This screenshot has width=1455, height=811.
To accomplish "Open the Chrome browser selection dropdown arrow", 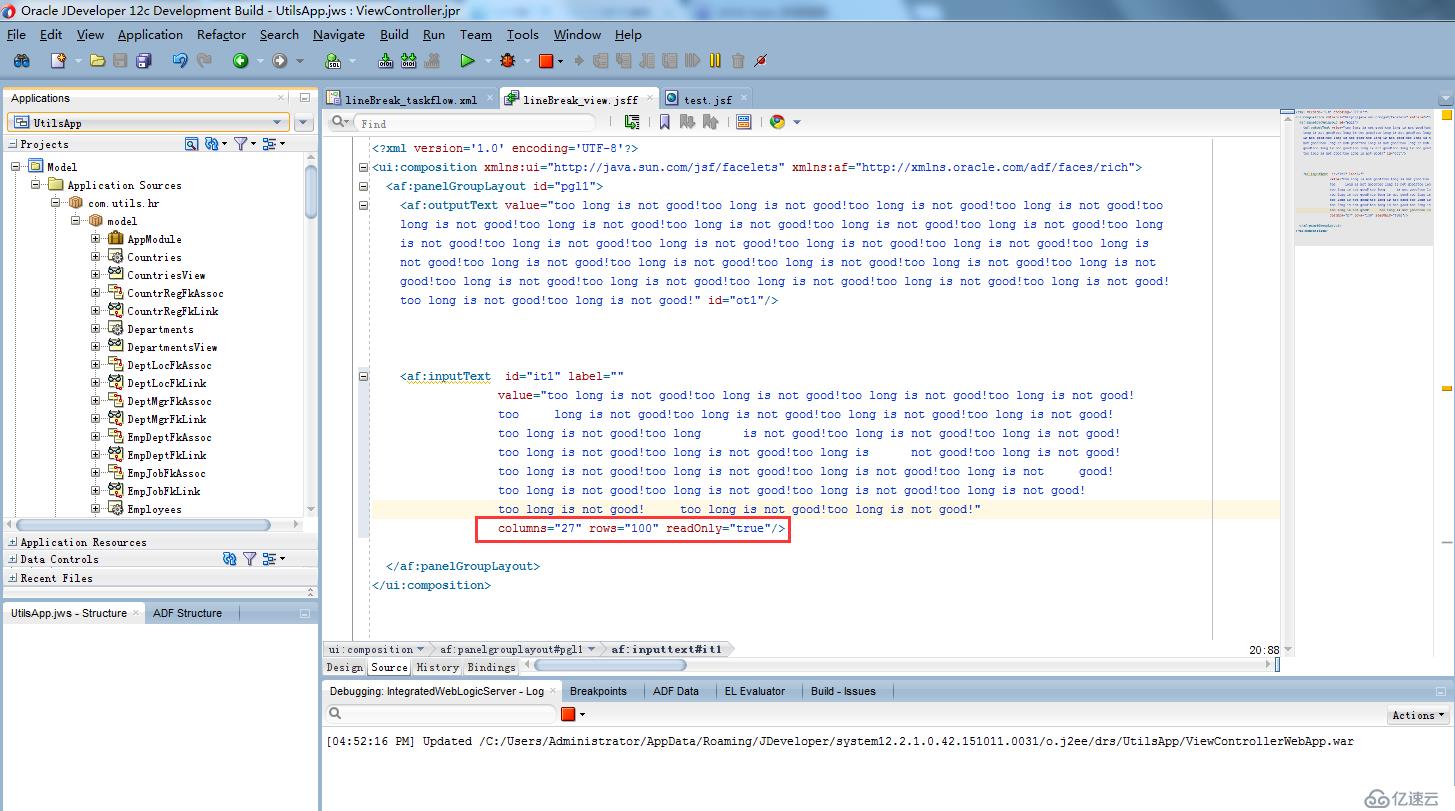I will coord(797,122).
